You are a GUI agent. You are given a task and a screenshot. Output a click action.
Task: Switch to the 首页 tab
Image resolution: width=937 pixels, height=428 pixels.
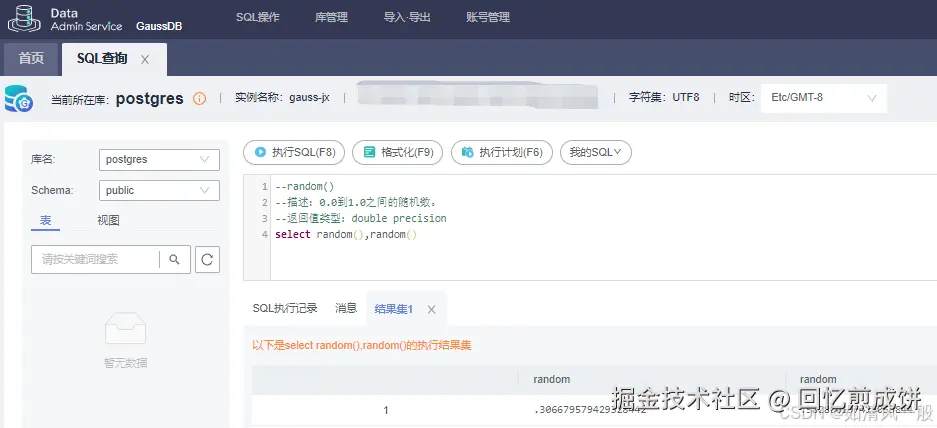(31, 59)
